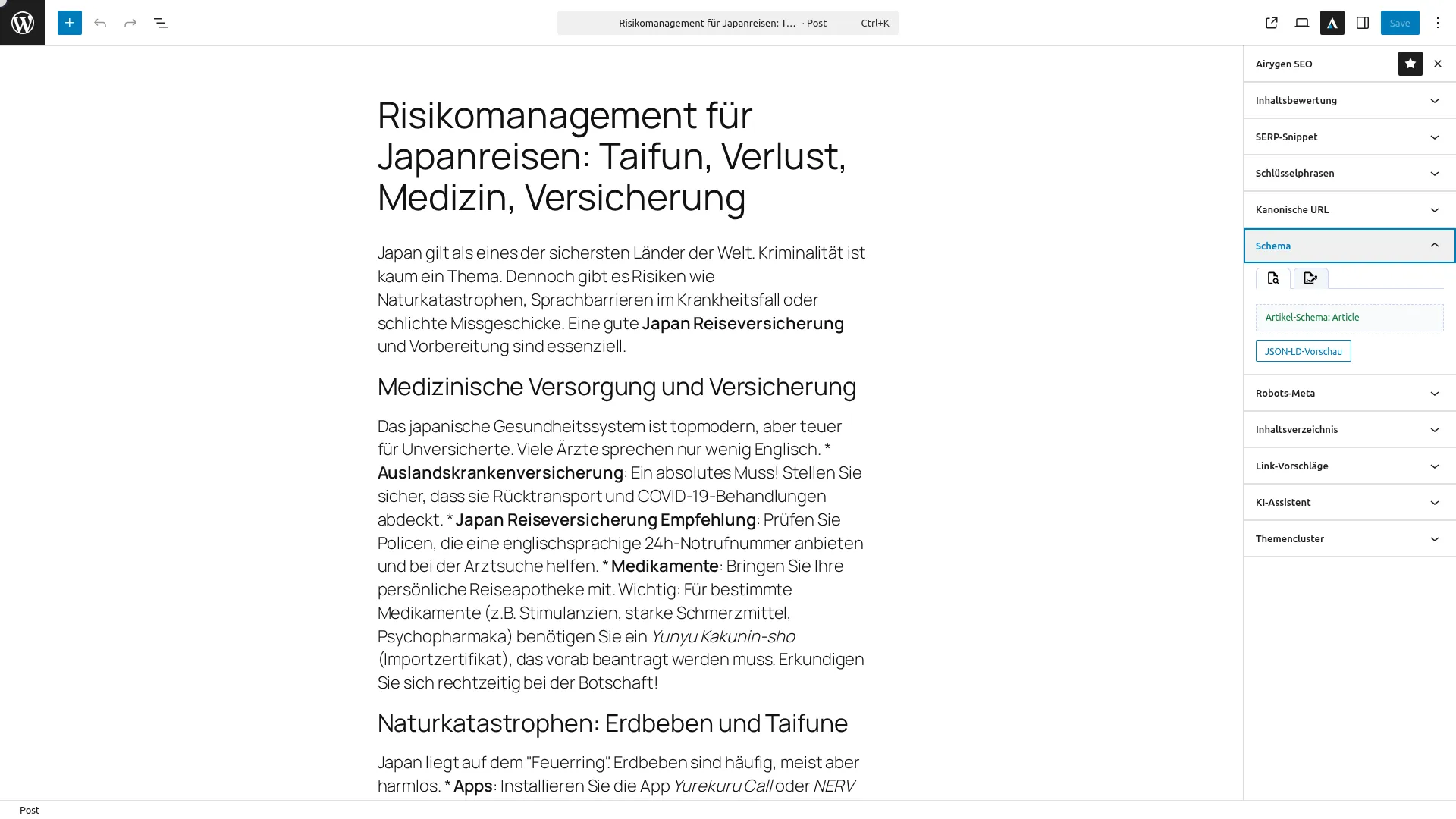Click the Artikel-Schema: Article box

coord(1350,318)
